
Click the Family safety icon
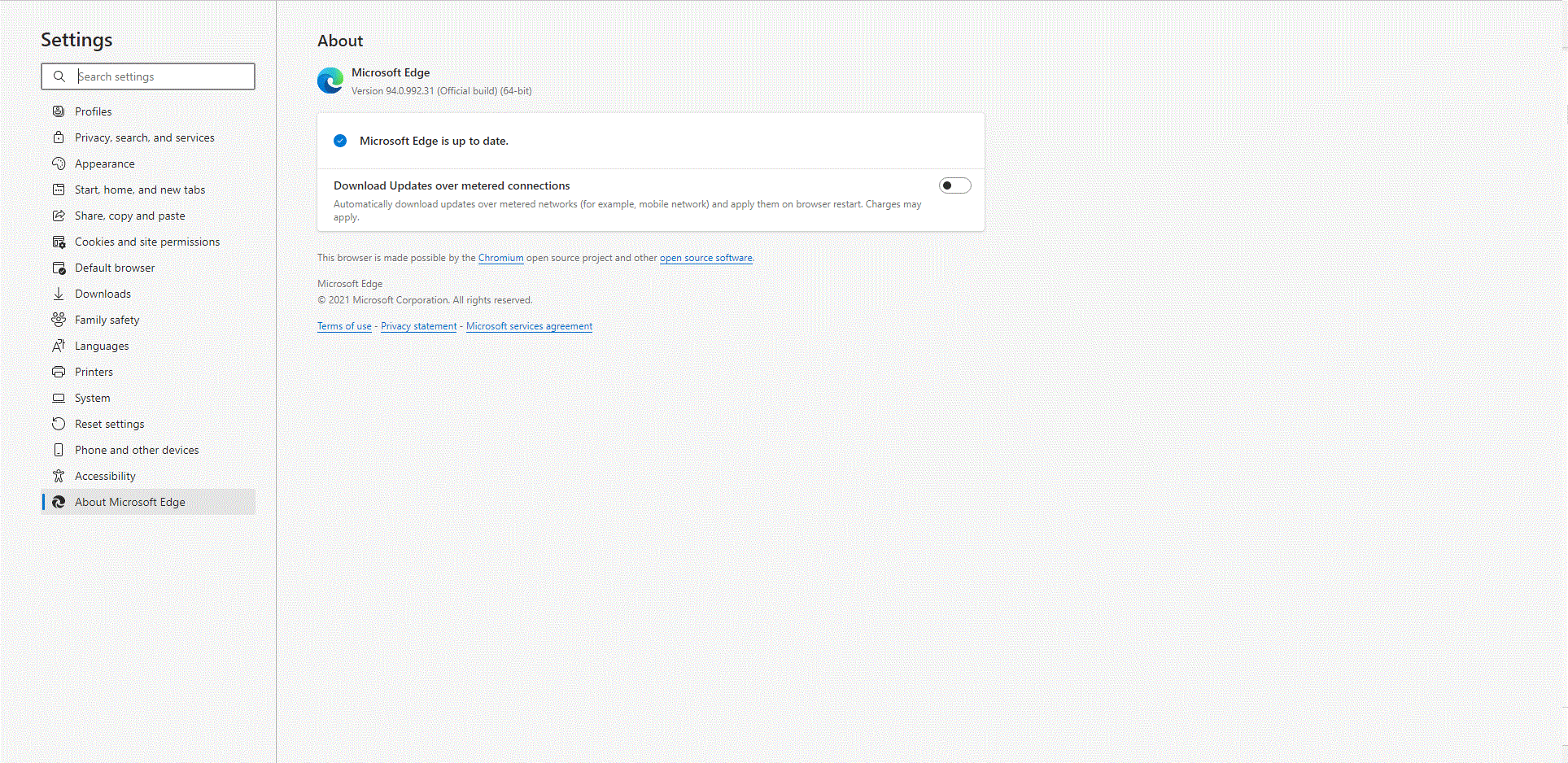(x=59, y=320)
